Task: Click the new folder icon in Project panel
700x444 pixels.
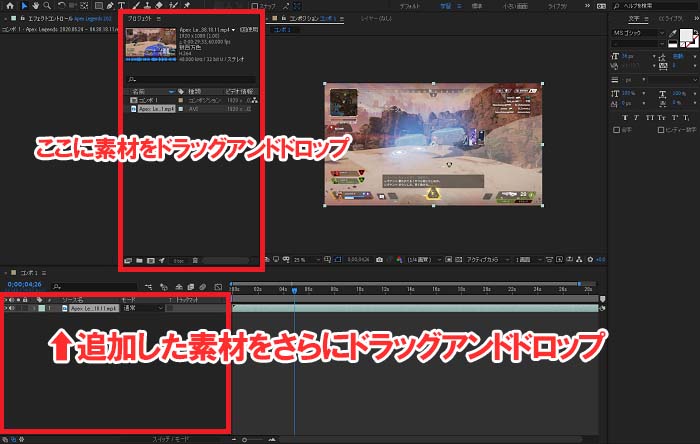Action: coord(139,261)
